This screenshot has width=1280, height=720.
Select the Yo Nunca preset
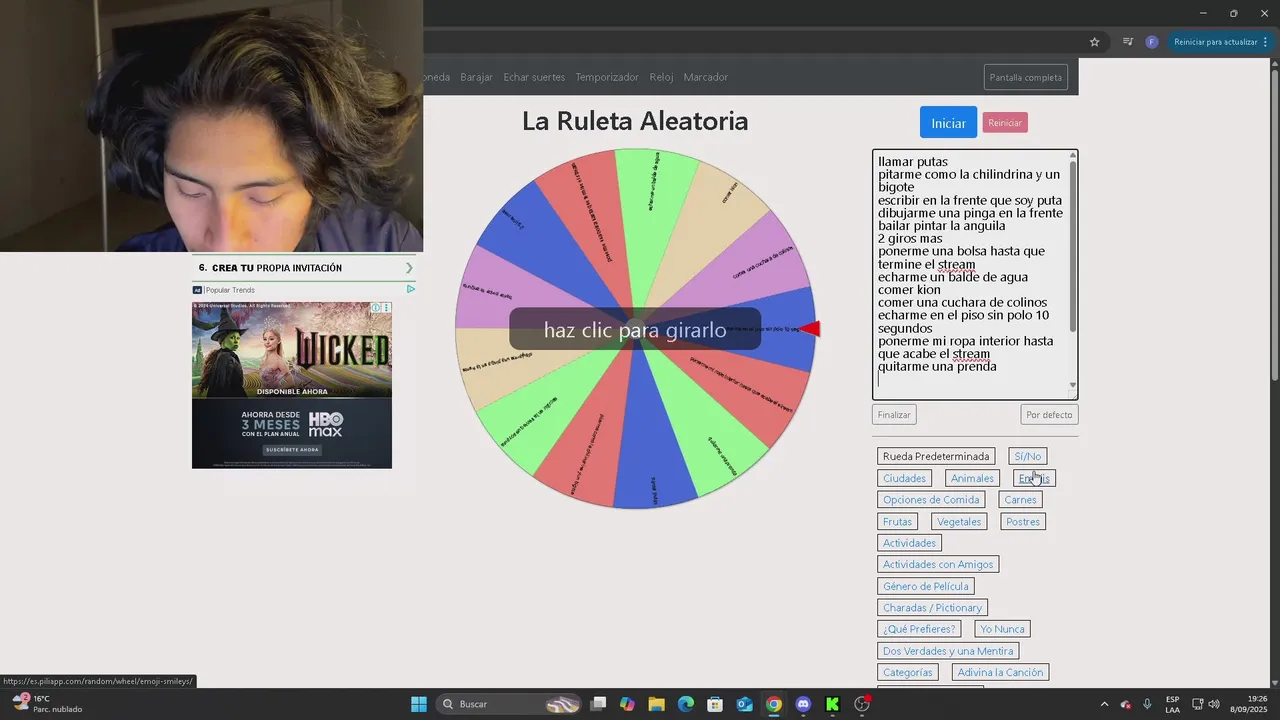coord(1002,629)
